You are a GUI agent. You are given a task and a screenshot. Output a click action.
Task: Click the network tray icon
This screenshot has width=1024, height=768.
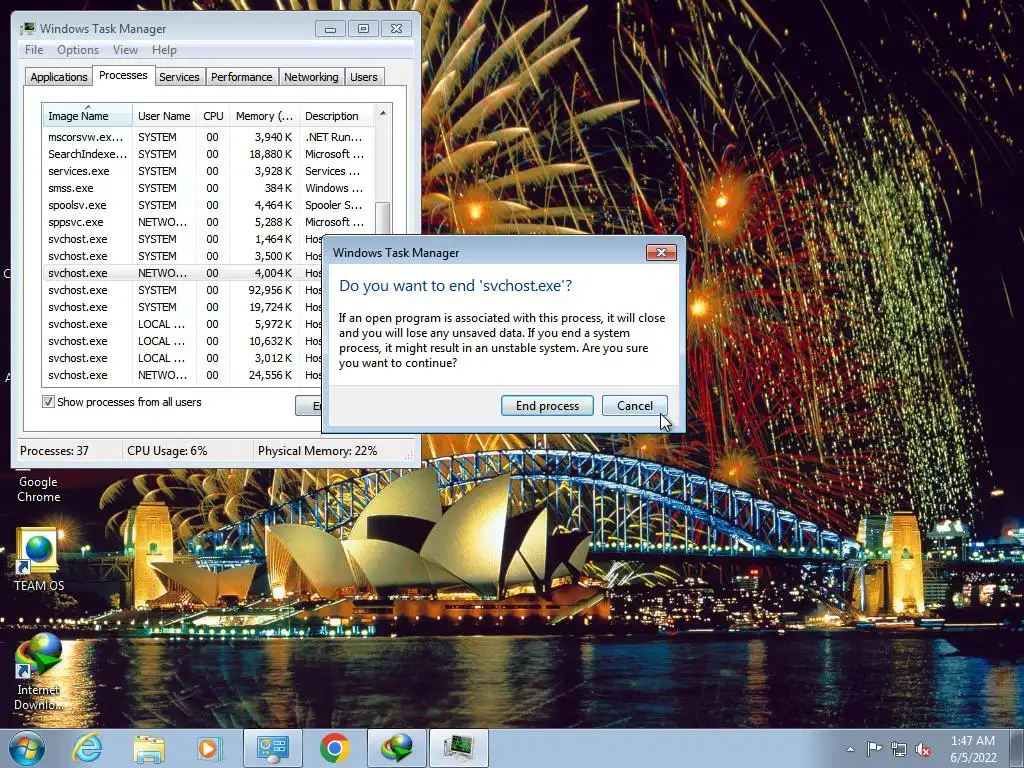899,750
